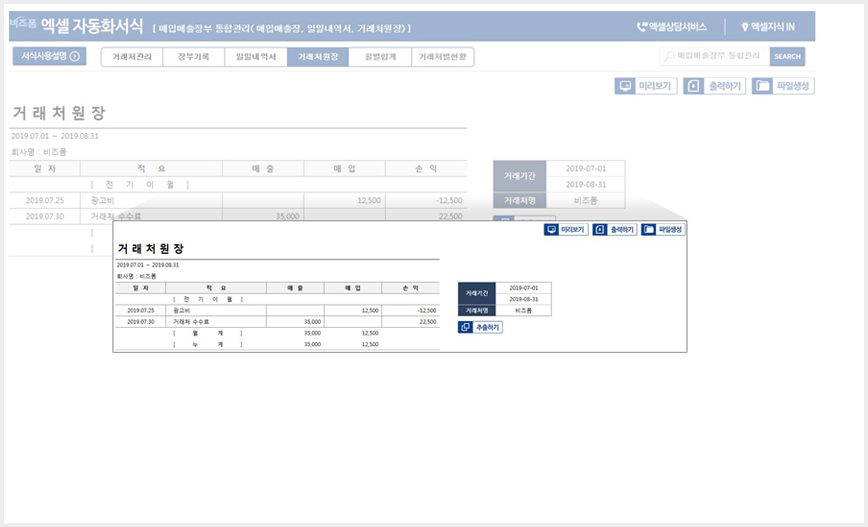Click the 일자 column header in the faded background table
Screen dimensions: 868x527
pyautogui.click(x=45, y=168)
